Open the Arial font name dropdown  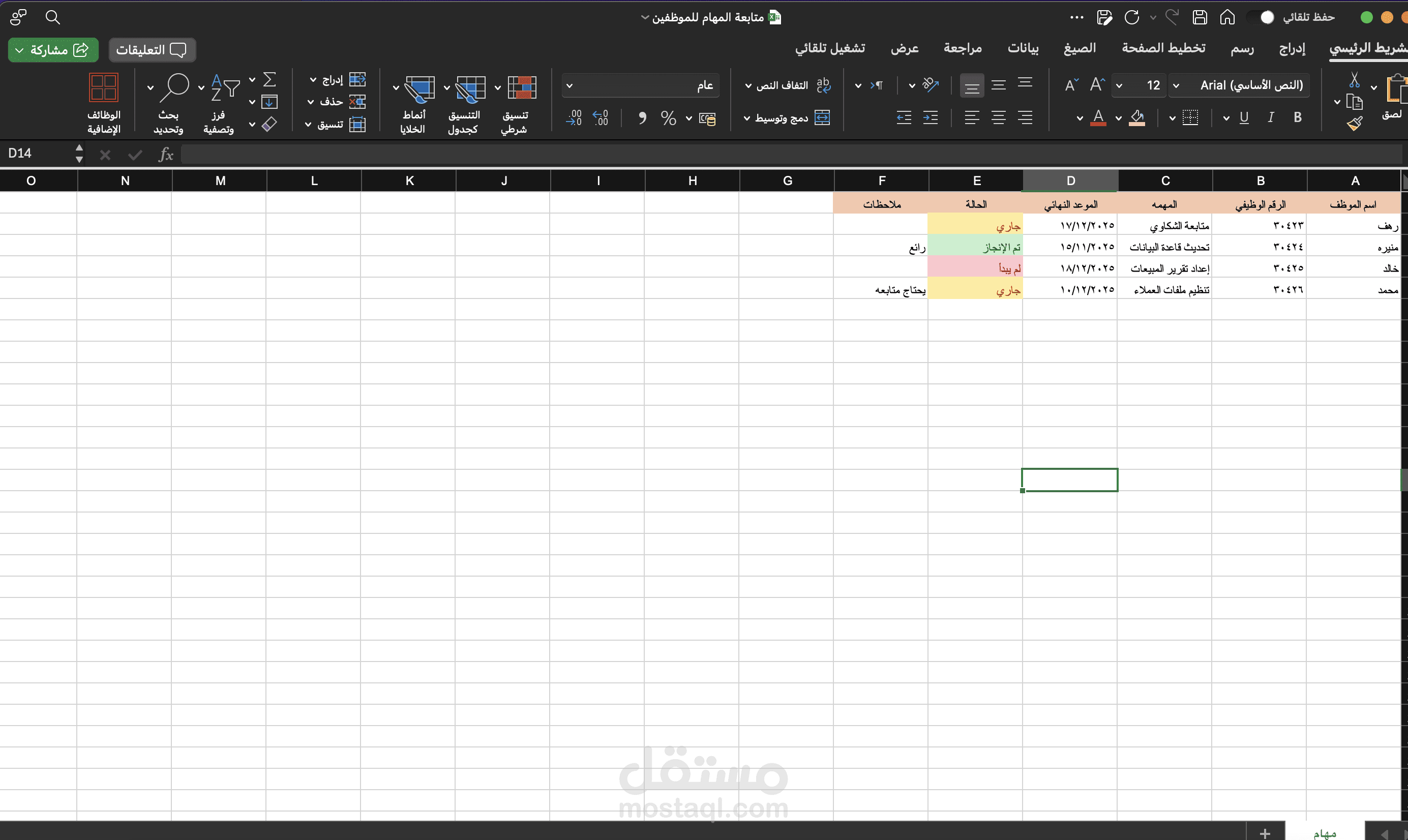(1239, 85)
